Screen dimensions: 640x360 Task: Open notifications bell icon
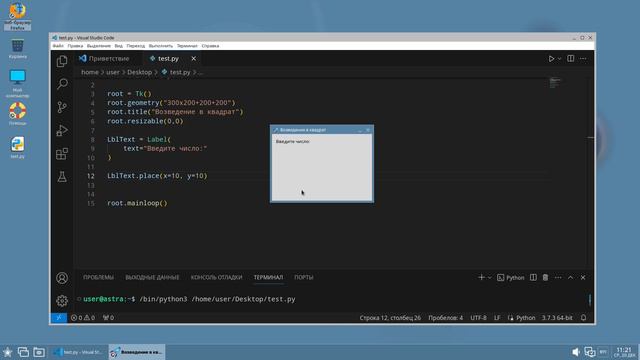[x=584, y=318]
